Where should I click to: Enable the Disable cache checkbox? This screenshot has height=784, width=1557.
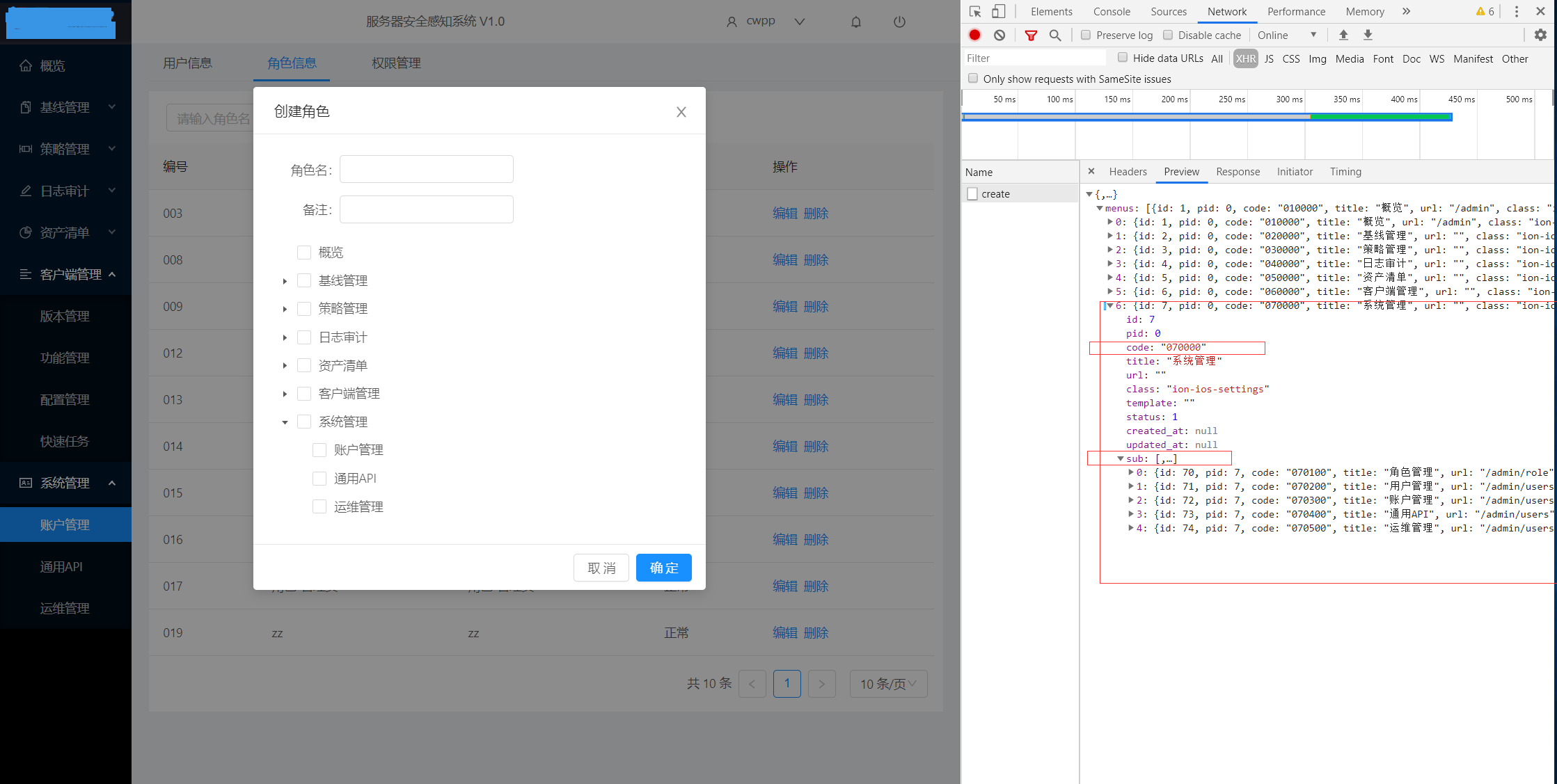pyautogui.click(x=1168, y=35)
